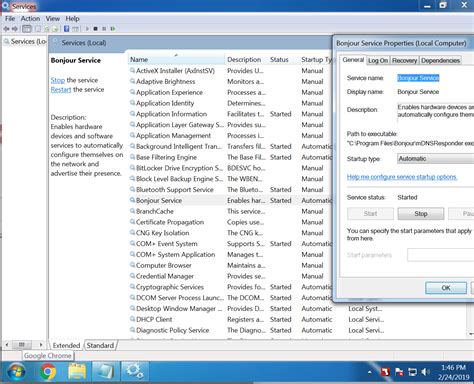
Task: Click the Stop the service link
Action: [58, 80]
